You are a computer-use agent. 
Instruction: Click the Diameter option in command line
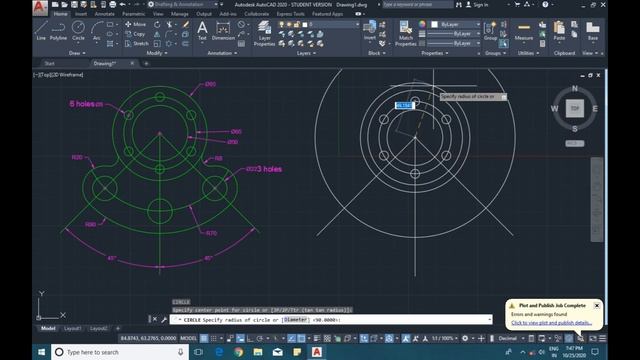[x=296, y=320]
